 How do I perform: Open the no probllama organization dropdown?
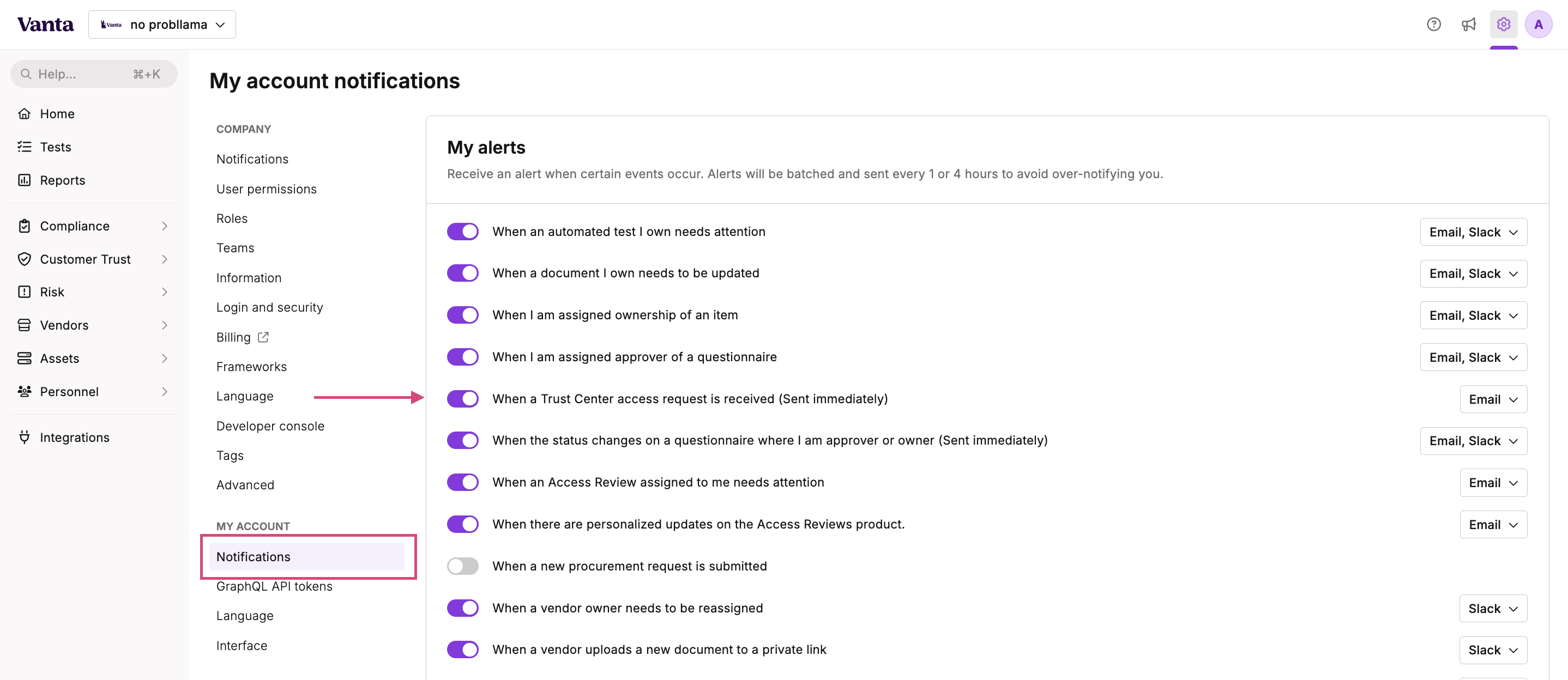(162, 25)
